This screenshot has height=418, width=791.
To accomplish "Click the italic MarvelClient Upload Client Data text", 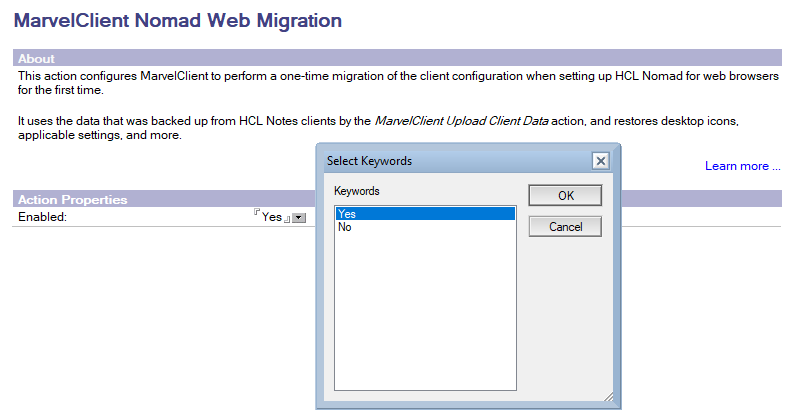I will [461, 121].
